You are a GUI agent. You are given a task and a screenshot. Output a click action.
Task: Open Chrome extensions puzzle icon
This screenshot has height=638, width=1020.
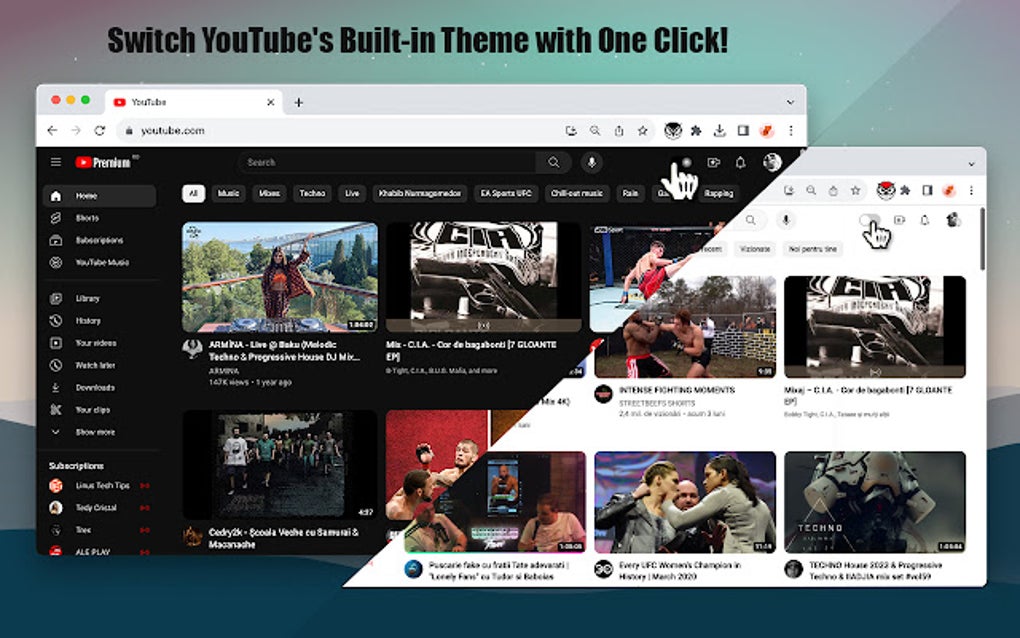pyautogui.click(x=696, y=131)
